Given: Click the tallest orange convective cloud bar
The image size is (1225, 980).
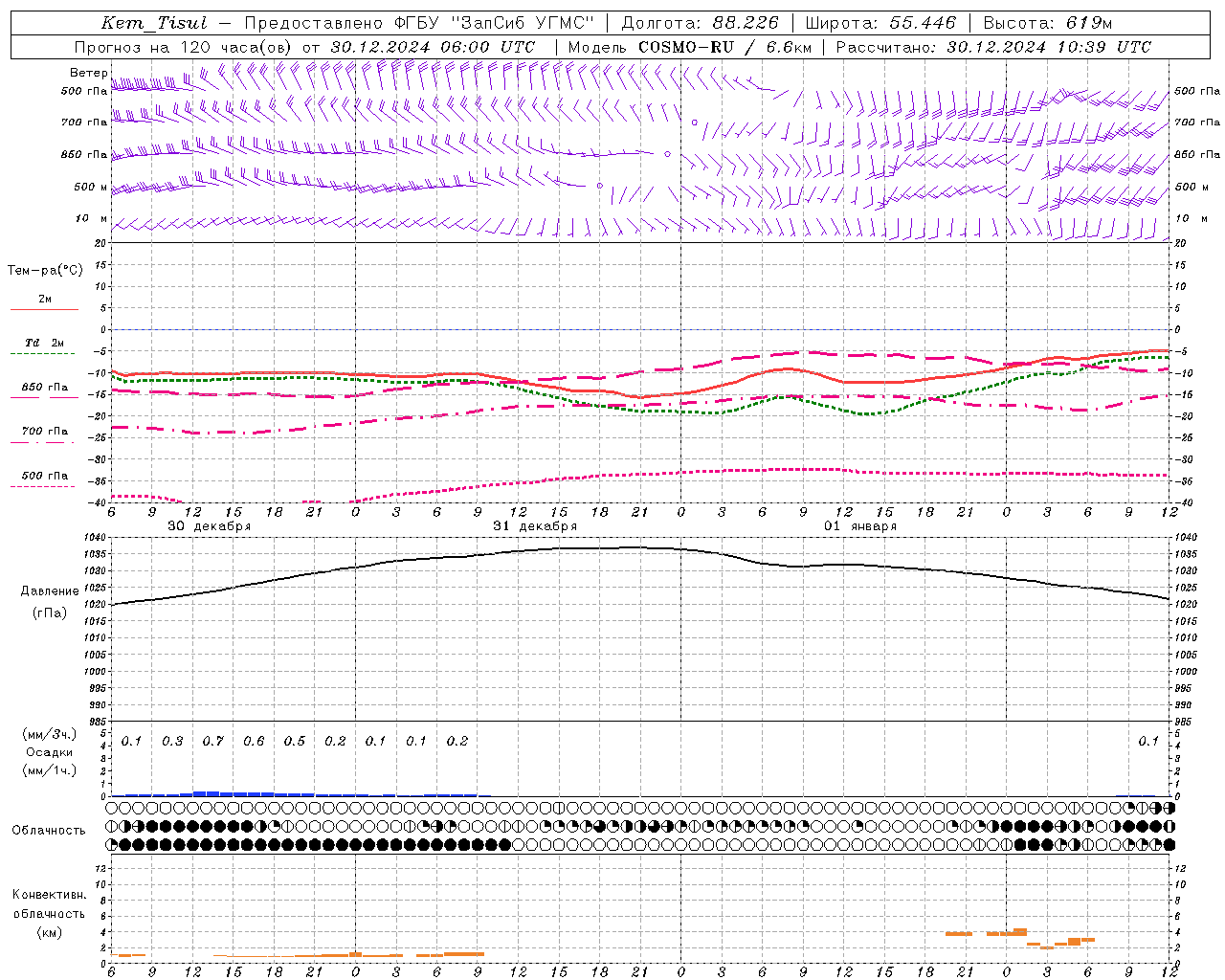Looking at the screenshot, I should (1020, 932).
